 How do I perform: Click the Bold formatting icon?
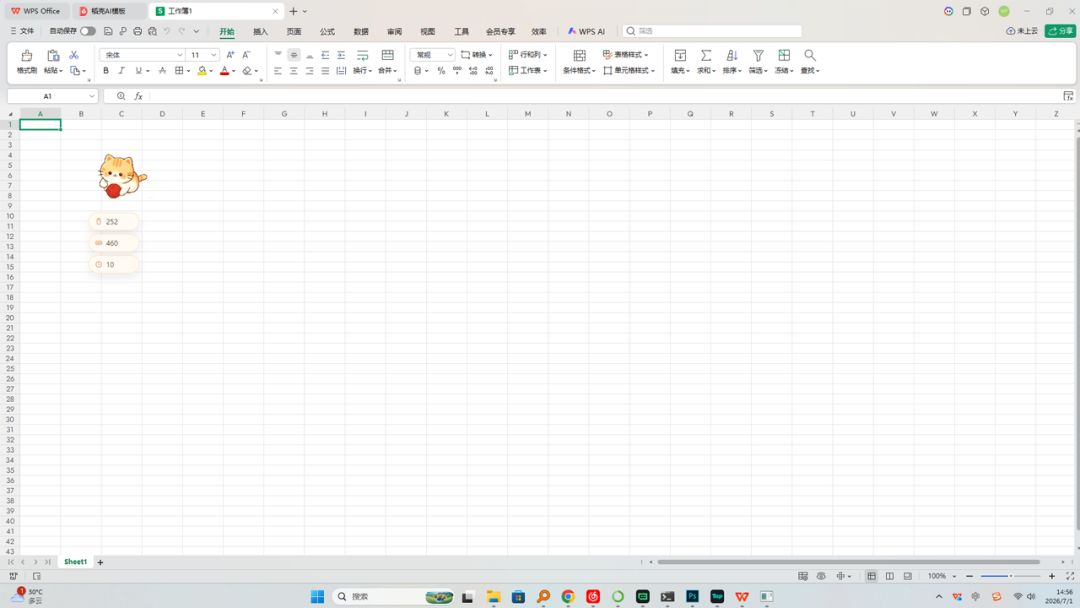[105, 70]
